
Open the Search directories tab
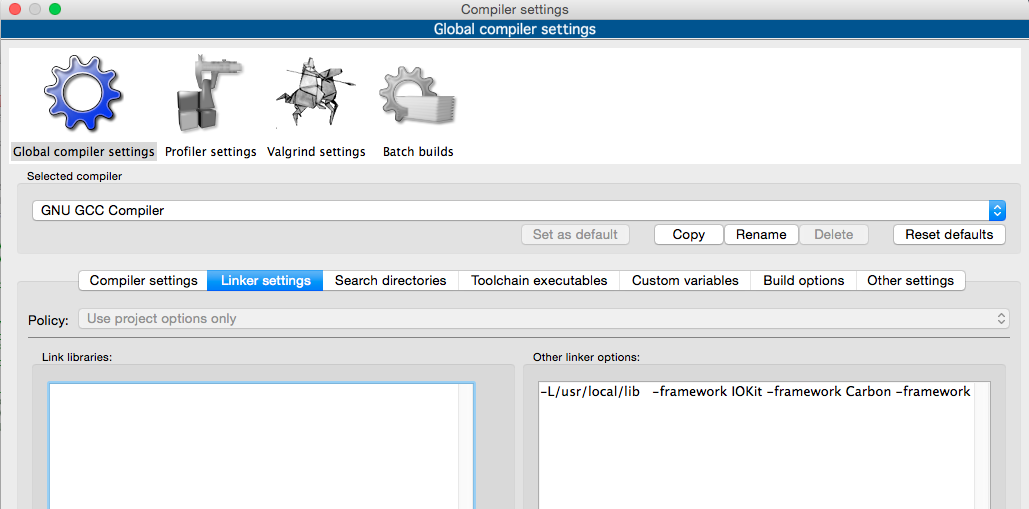point(390,280)
